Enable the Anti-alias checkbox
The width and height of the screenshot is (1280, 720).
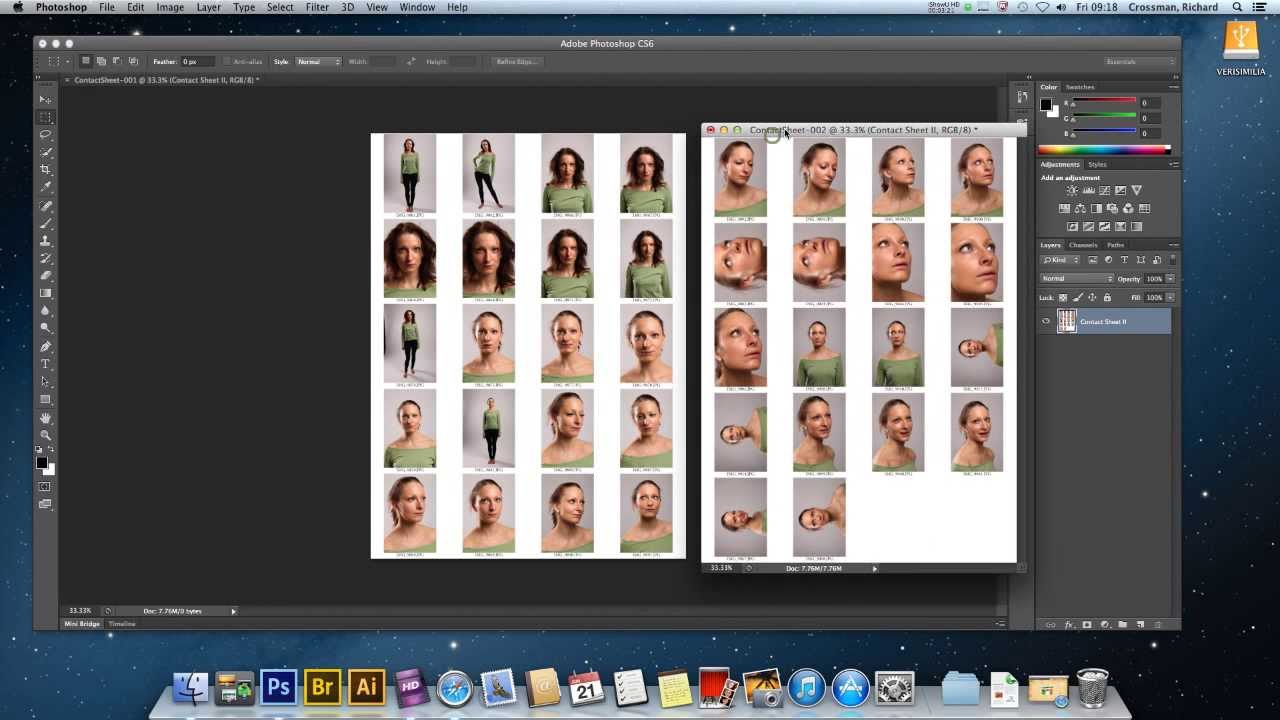pos(227,62)
